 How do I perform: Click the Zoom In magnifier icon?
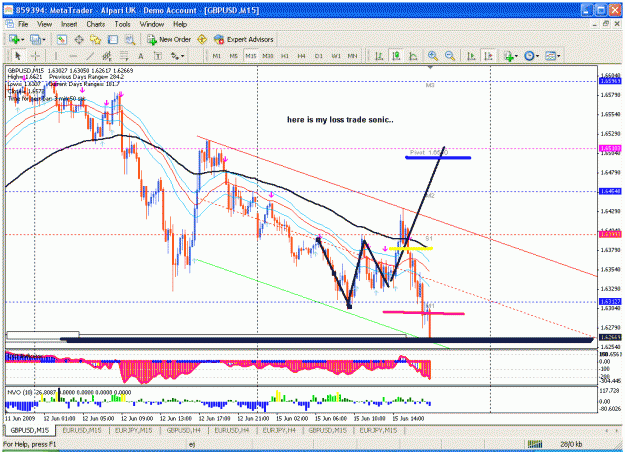pos(433,56)
